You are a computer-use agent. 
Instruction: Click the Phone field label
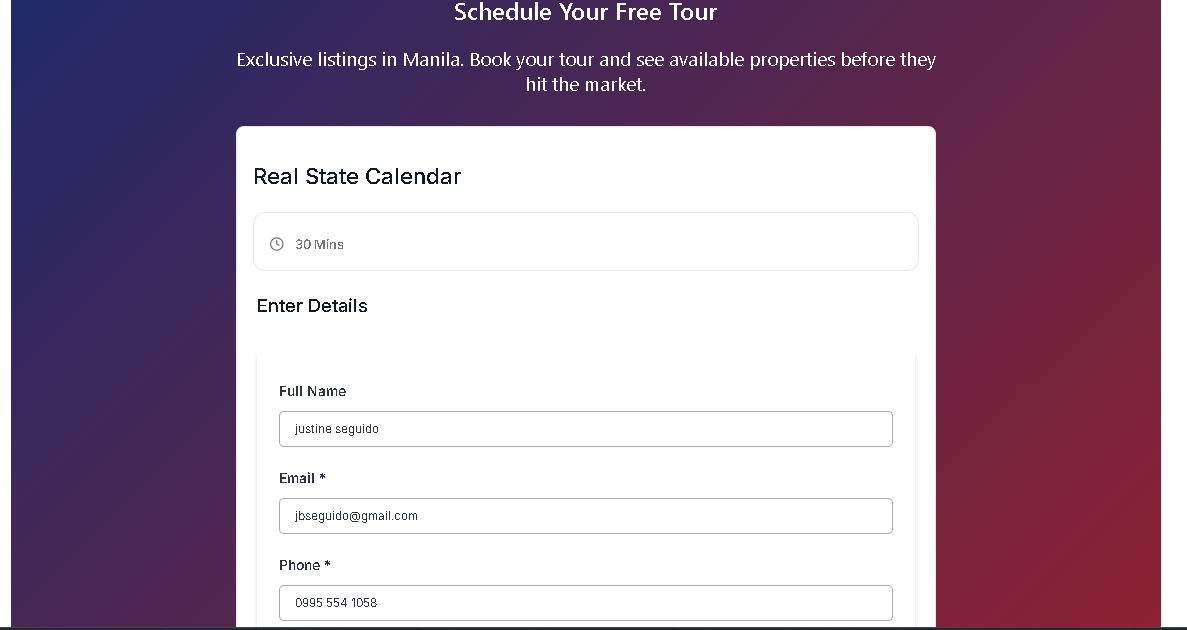(299, 565)
